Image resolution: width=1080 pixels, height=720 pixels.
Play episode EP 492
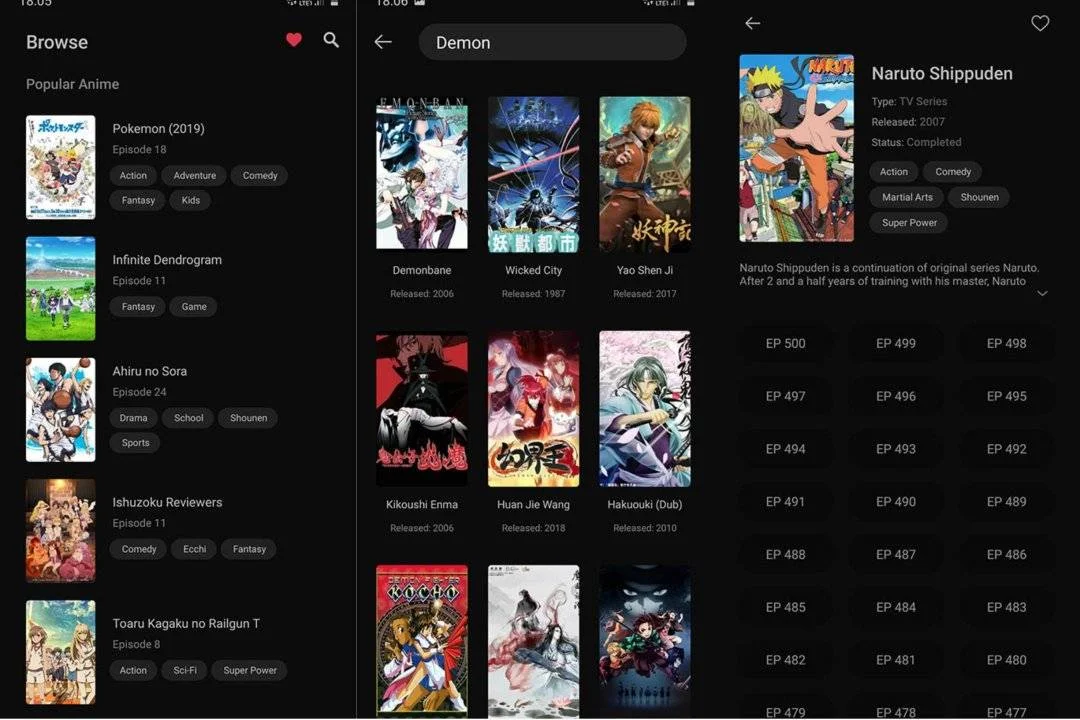[1006, 449]
